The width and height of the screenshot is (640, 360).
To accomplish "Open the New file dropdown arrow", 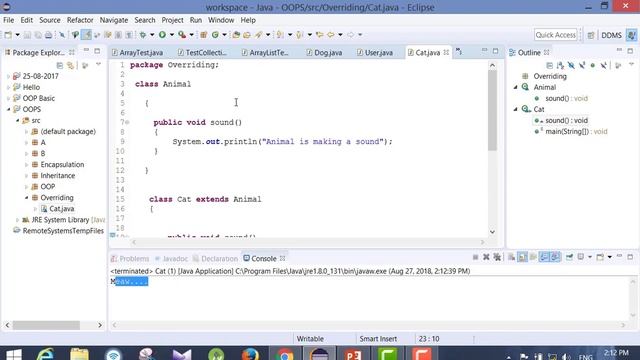I will tap(18, 35).
